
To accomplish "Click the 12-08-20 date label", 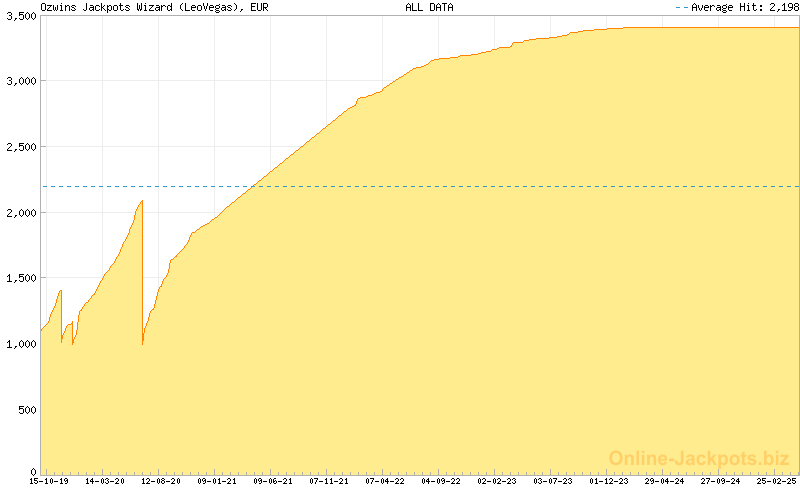I will [161, 481].
